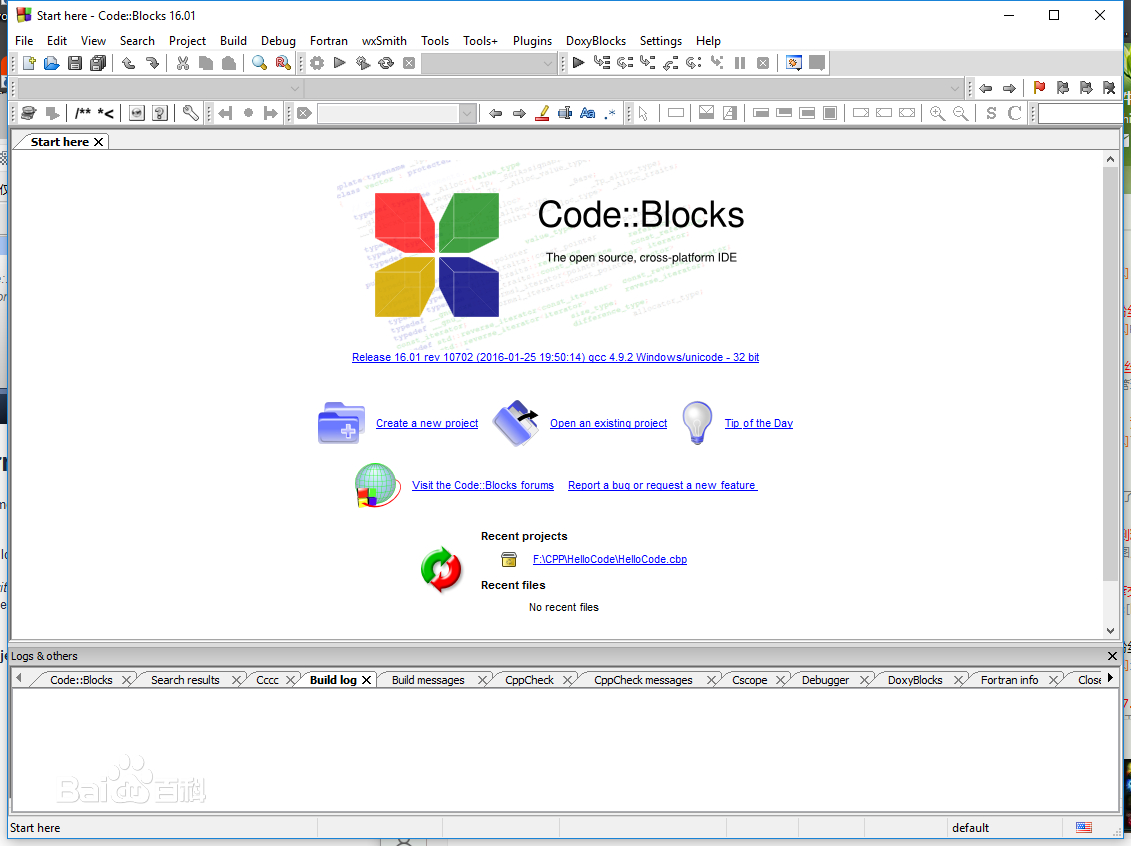Click the Debugging windows icon
Viewport: 1131px width, 846px height.
click(794, 63)
